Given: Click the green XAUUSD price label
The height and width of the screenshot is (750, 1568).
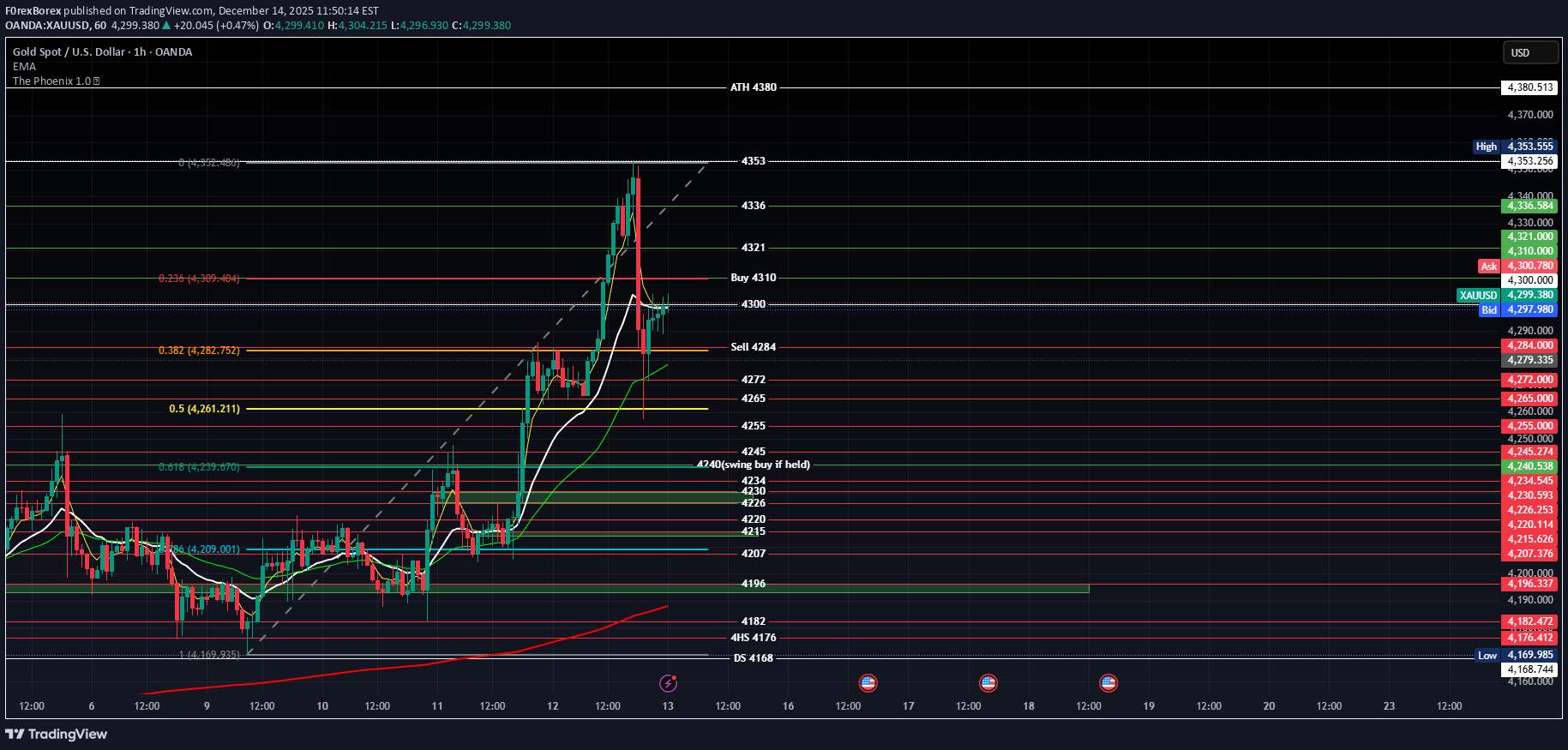Looking at the screenshot, I should click(x=1478, y=296).
